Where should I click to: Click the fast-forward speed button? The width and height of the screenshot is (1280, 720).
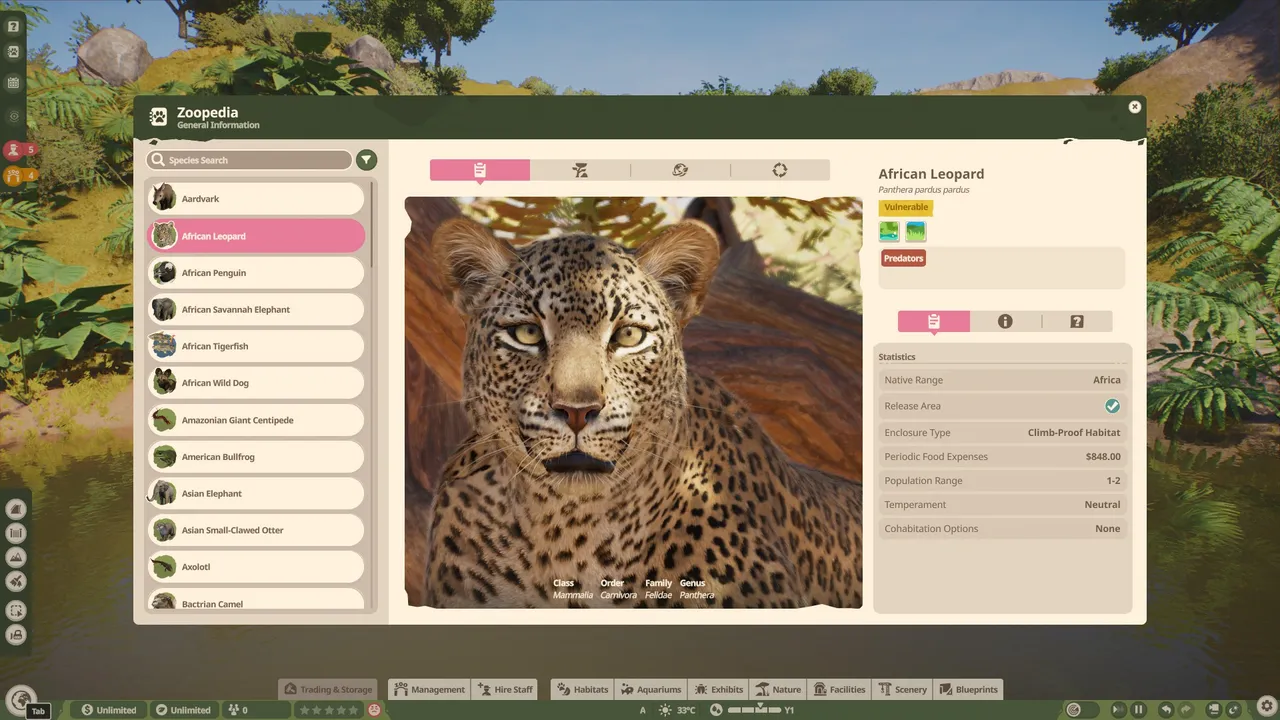1118,710
